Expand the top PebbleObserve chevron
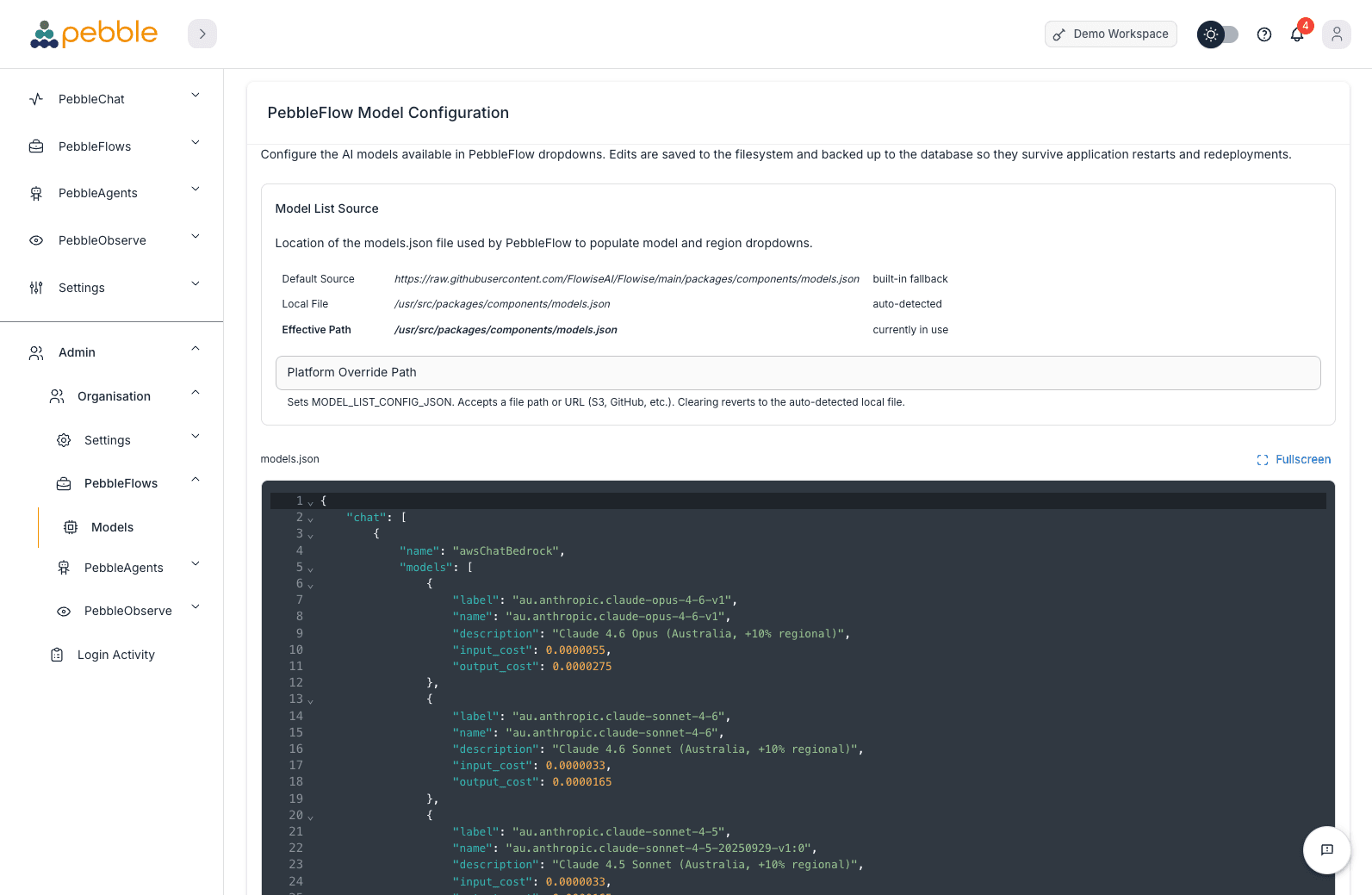This screenshot has width=1372, height=895. click(x=196, y=236)
